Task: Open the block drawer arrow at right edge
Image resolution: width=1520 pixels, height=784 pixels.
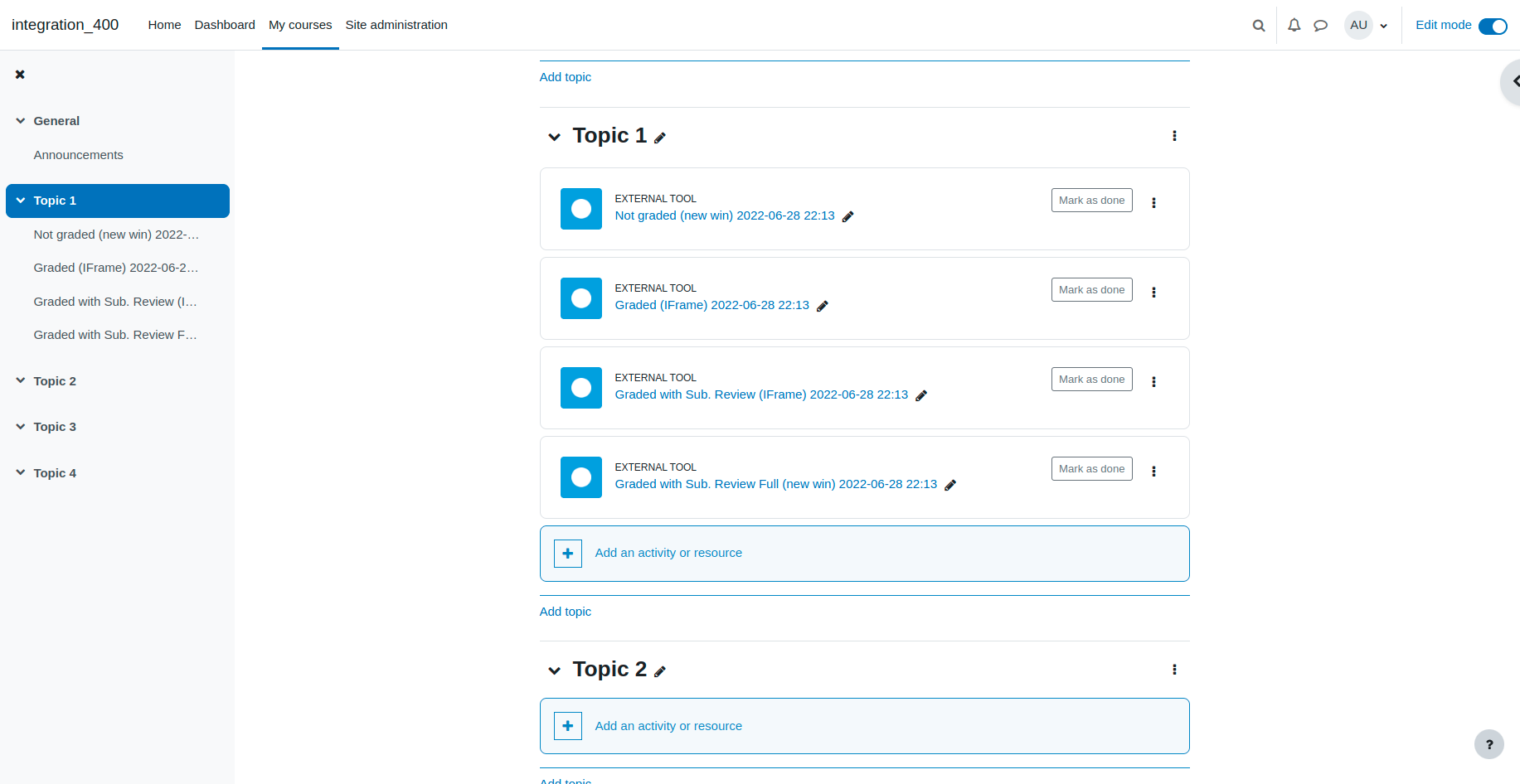Action: (x=1513, y=81)
